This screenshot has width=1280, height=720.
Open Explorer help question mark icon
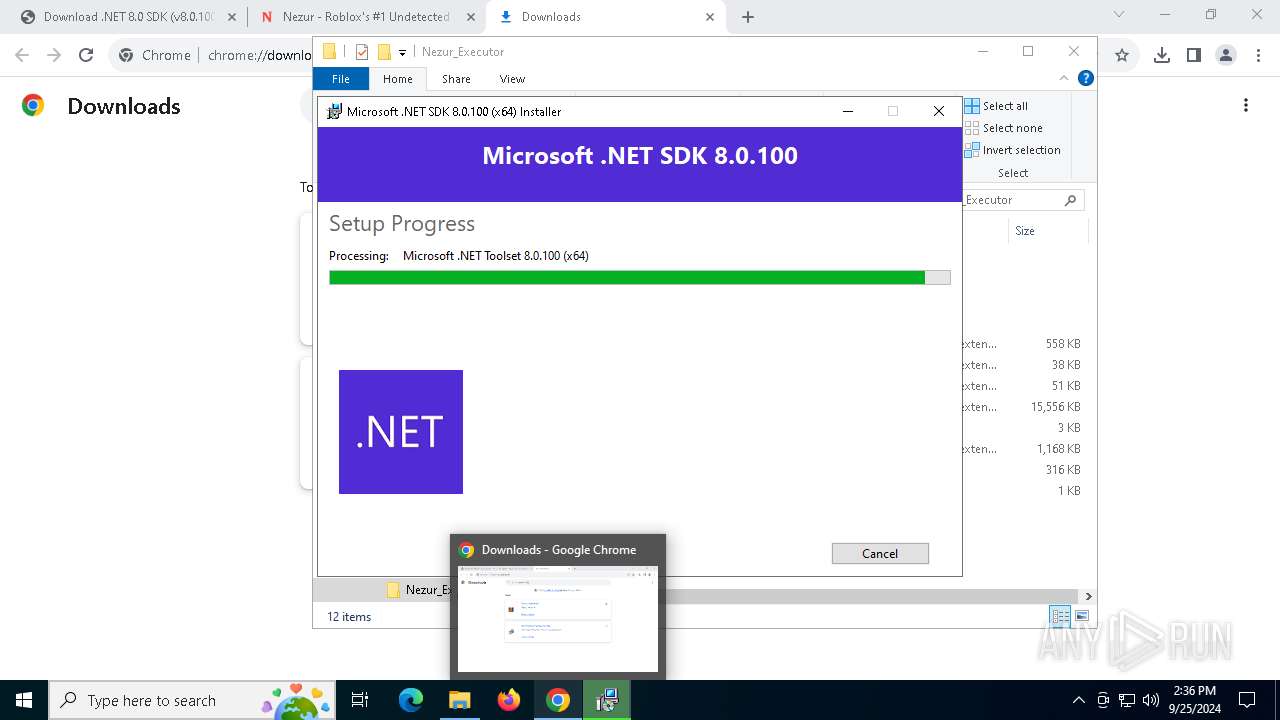[1085, 78]
